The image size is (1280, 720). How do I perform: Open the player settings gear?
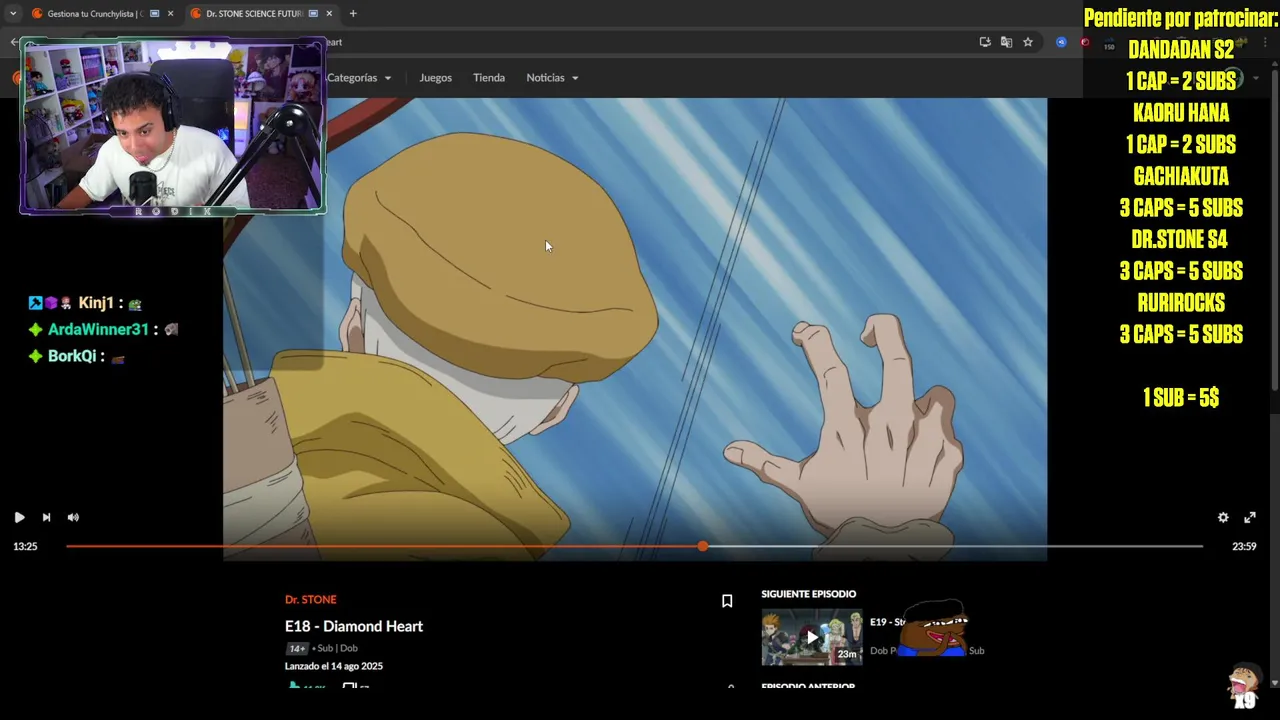click(1223, 517)
